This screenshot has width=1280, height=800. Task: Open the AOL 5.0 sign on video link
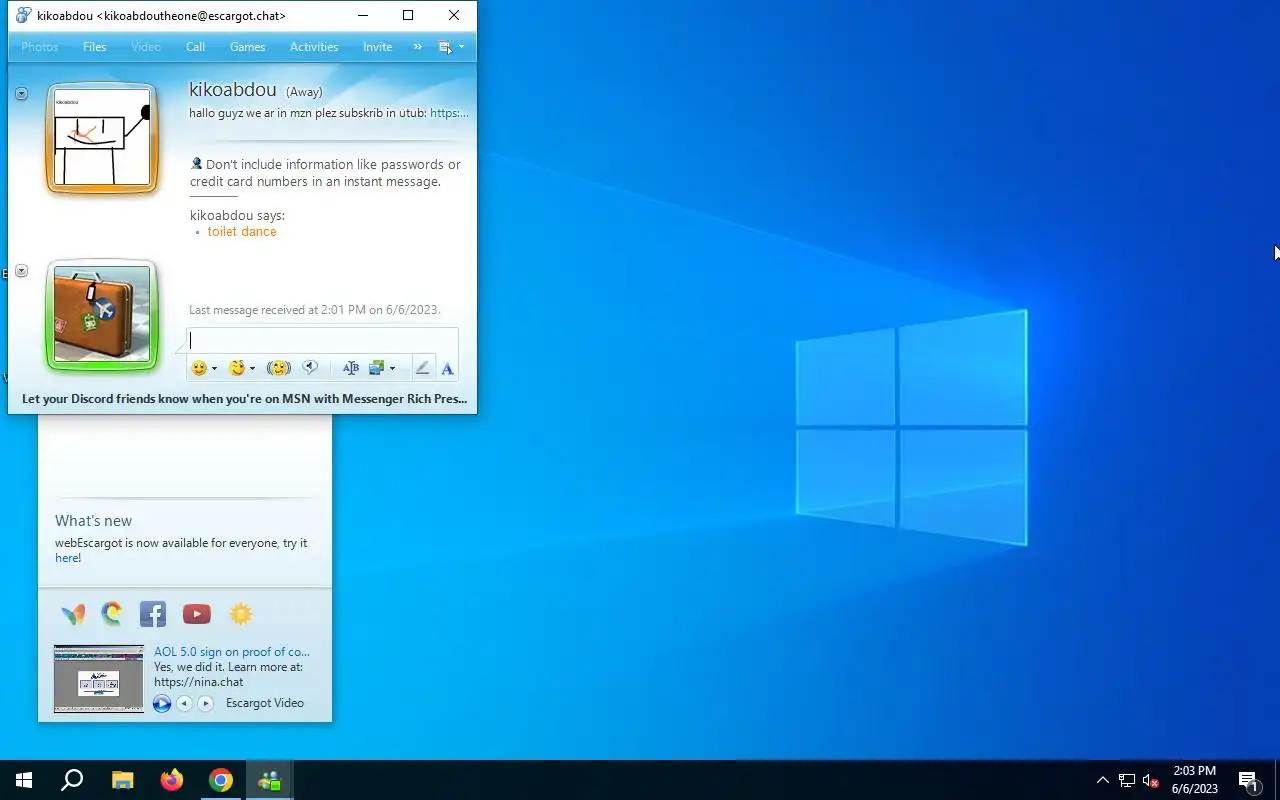coord(232,652)
